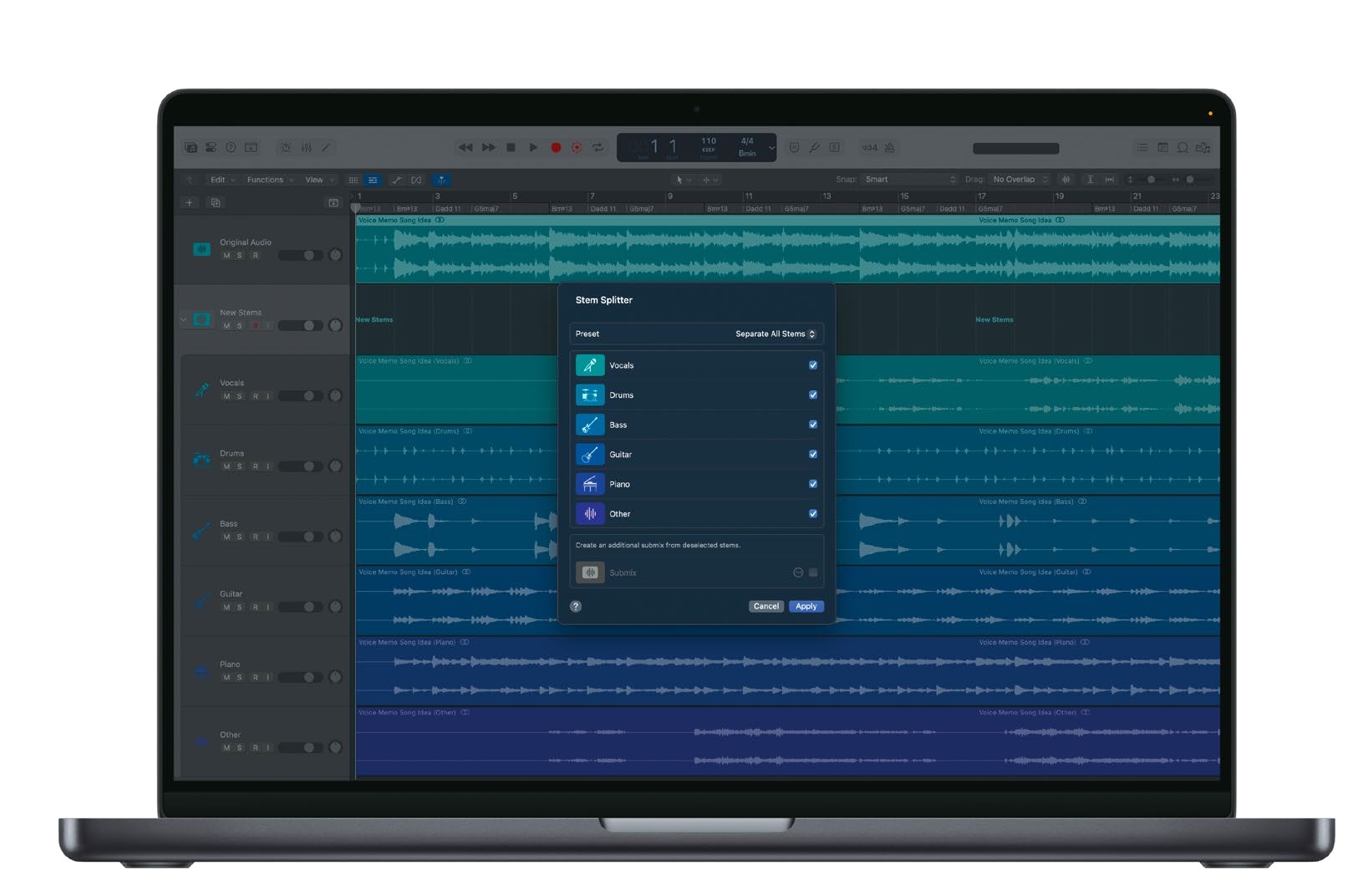Uncheck the Guitar stem checkbox
The width and height of the screenshot is (1363, 896).
813,454
